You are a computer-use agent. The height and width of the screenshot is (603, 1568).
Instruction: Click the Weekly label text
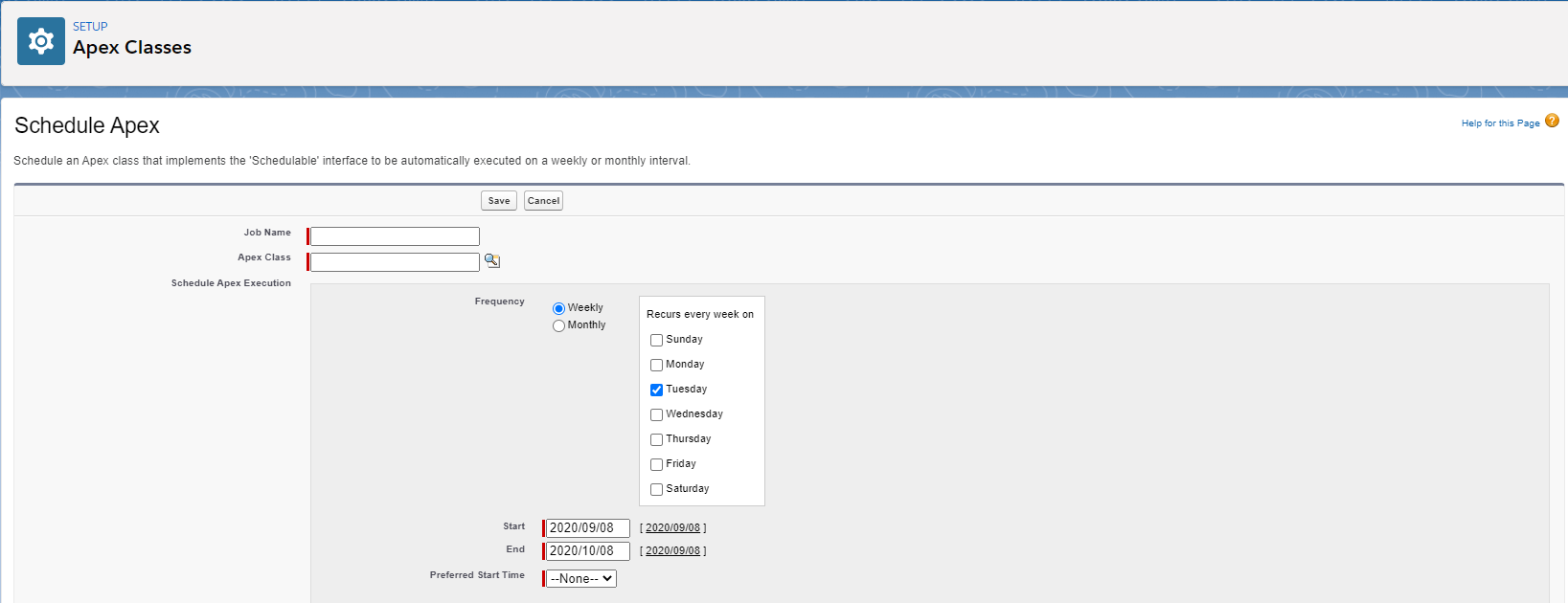pos(585,307)
